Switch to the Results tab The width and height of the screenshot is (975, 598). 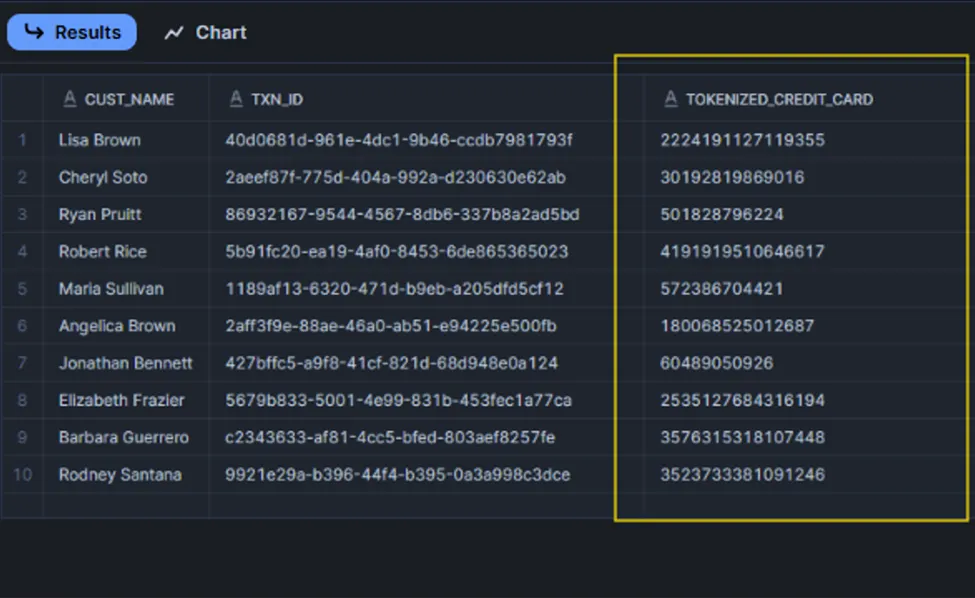[x=71, y=32]
